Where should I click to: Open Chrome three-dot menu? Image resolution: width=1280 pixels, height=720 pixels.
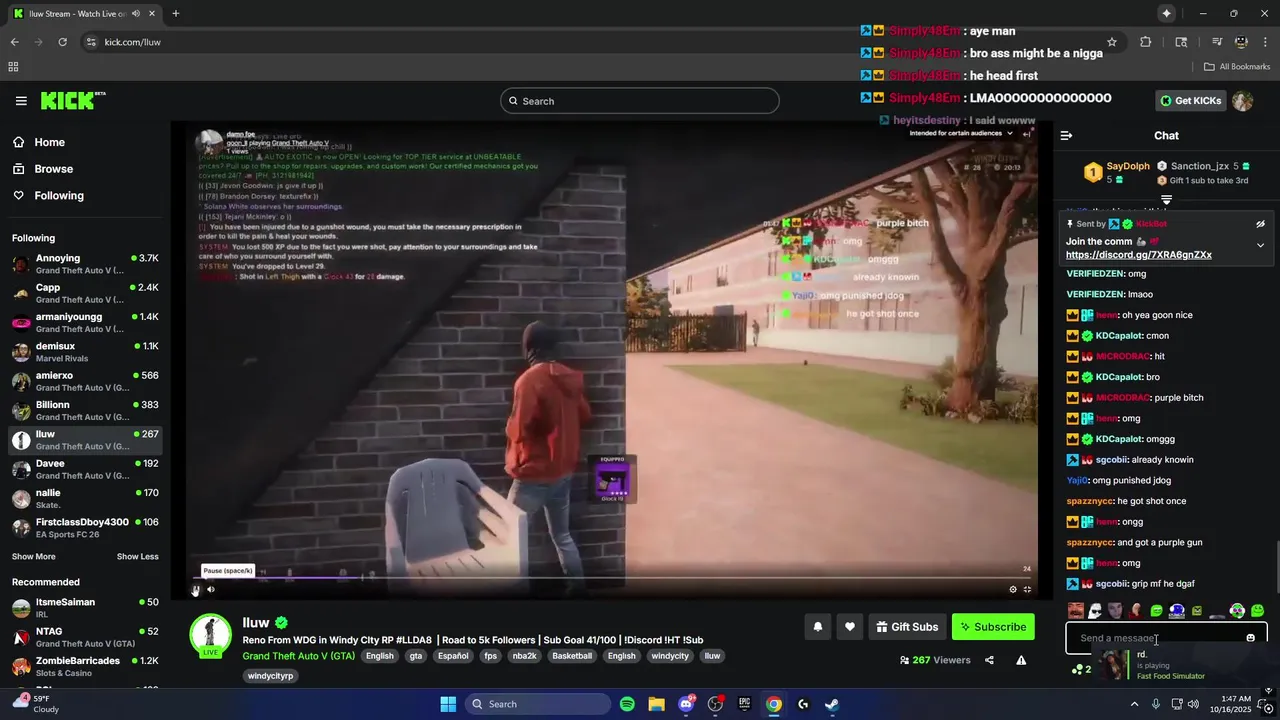pyautogui.click(x=1265, y=42)
